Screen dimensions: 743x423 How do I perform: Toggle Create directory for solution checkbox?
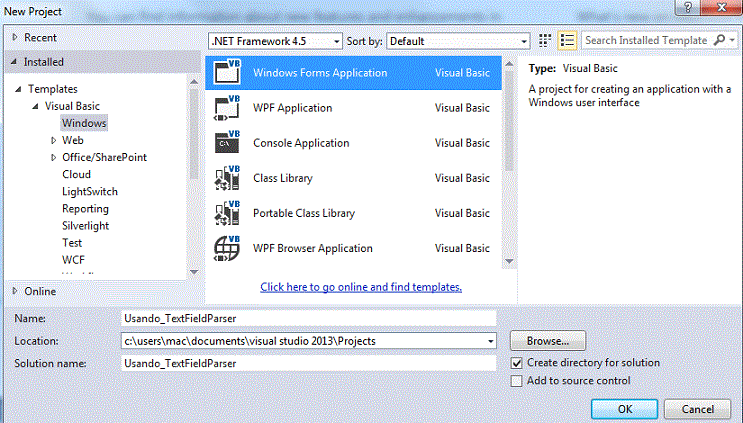[x=516, y=363]
